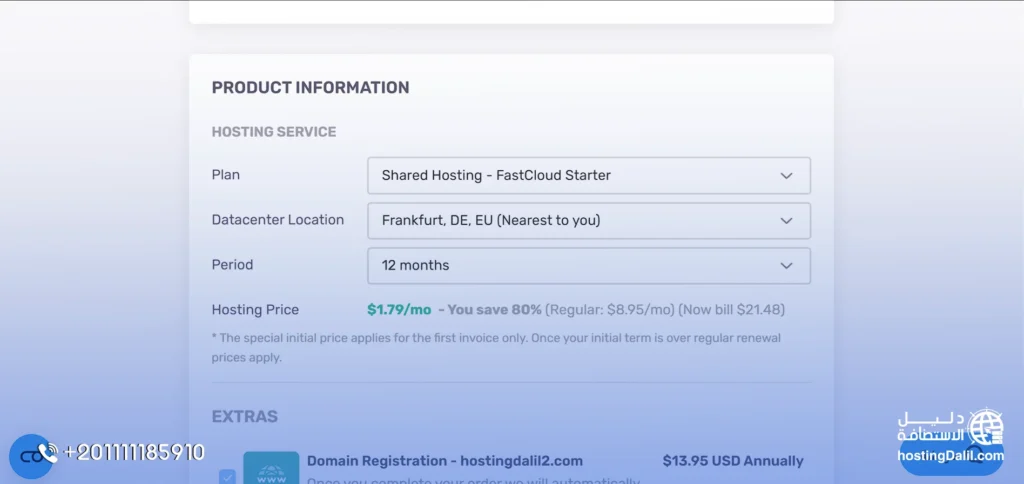Expand the Frankfurt, DE, EU location dropdown

point(588,221)
